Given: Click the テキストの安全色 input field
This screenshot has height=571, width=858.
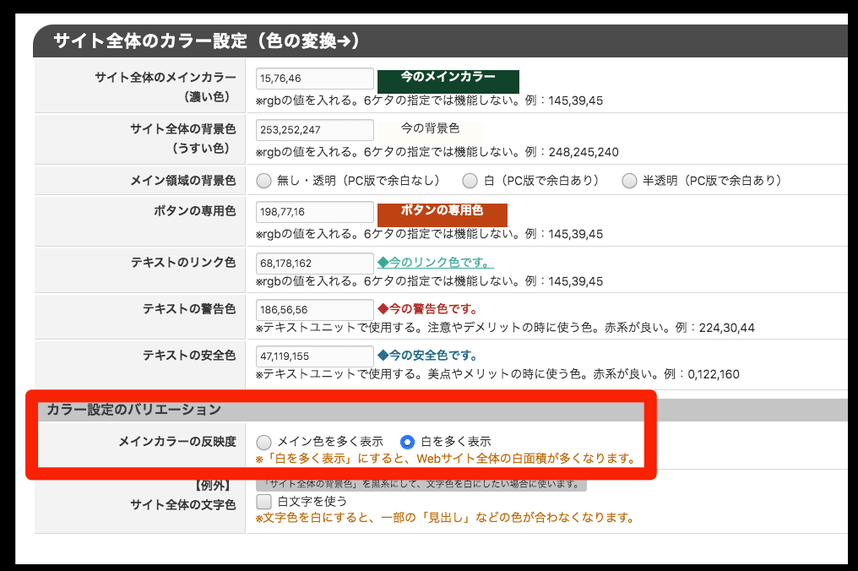Looking at the screenshot, I should coord(314,356).
